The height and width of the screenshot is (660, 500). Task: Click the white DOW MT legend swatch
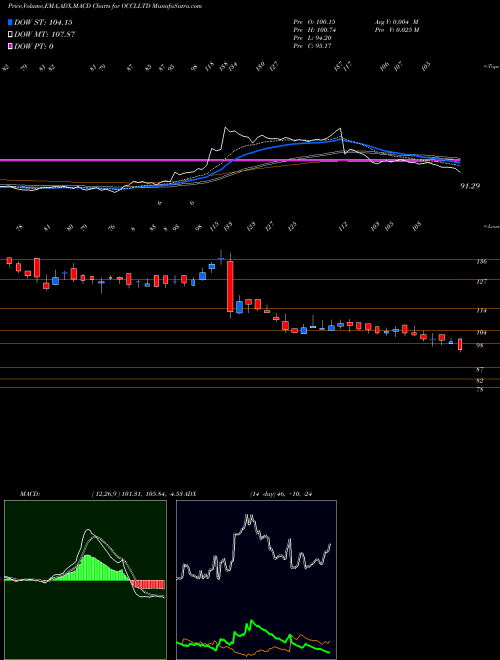click(x=11, y=35)
